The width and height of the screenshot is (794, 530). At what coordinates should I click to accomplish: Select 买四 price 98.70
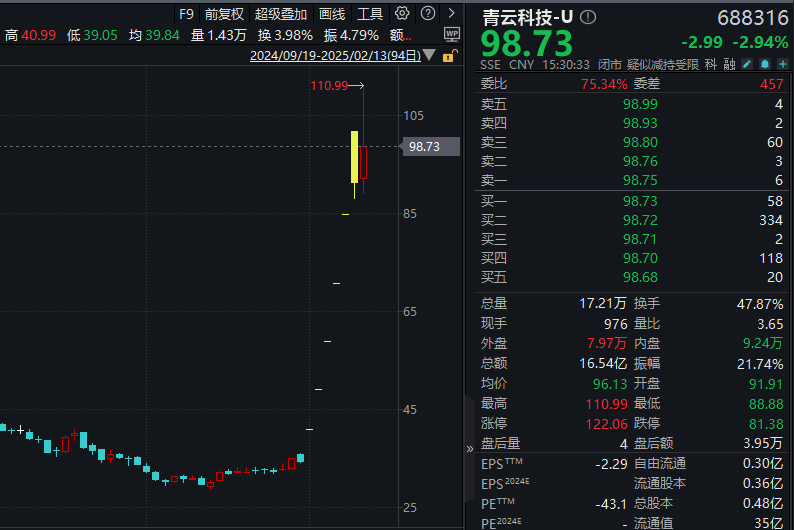640,258
